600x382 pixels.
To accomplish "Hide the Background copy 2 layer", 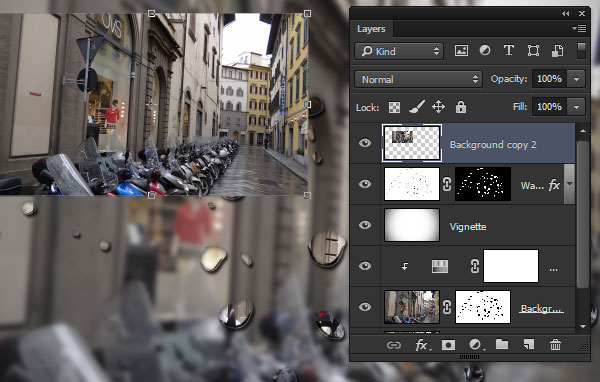I will (x=365, y=143).
